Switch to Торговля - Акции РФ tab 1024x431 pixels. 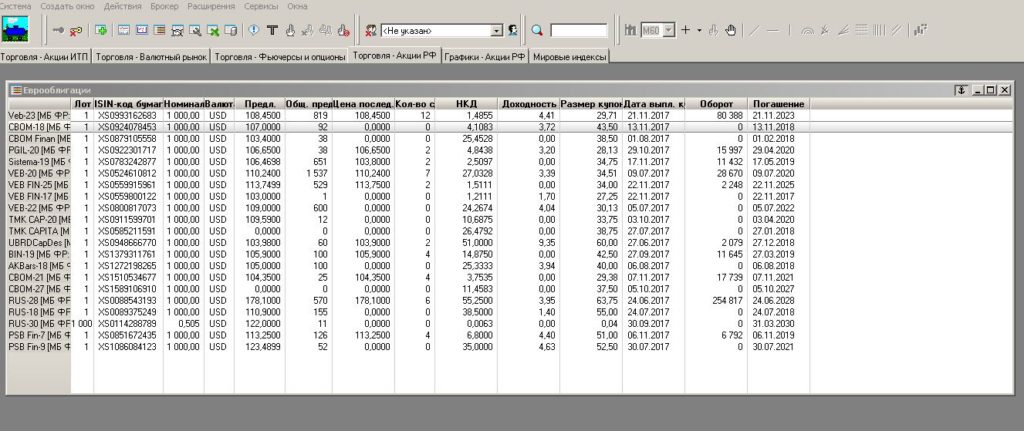click(394, 56)
